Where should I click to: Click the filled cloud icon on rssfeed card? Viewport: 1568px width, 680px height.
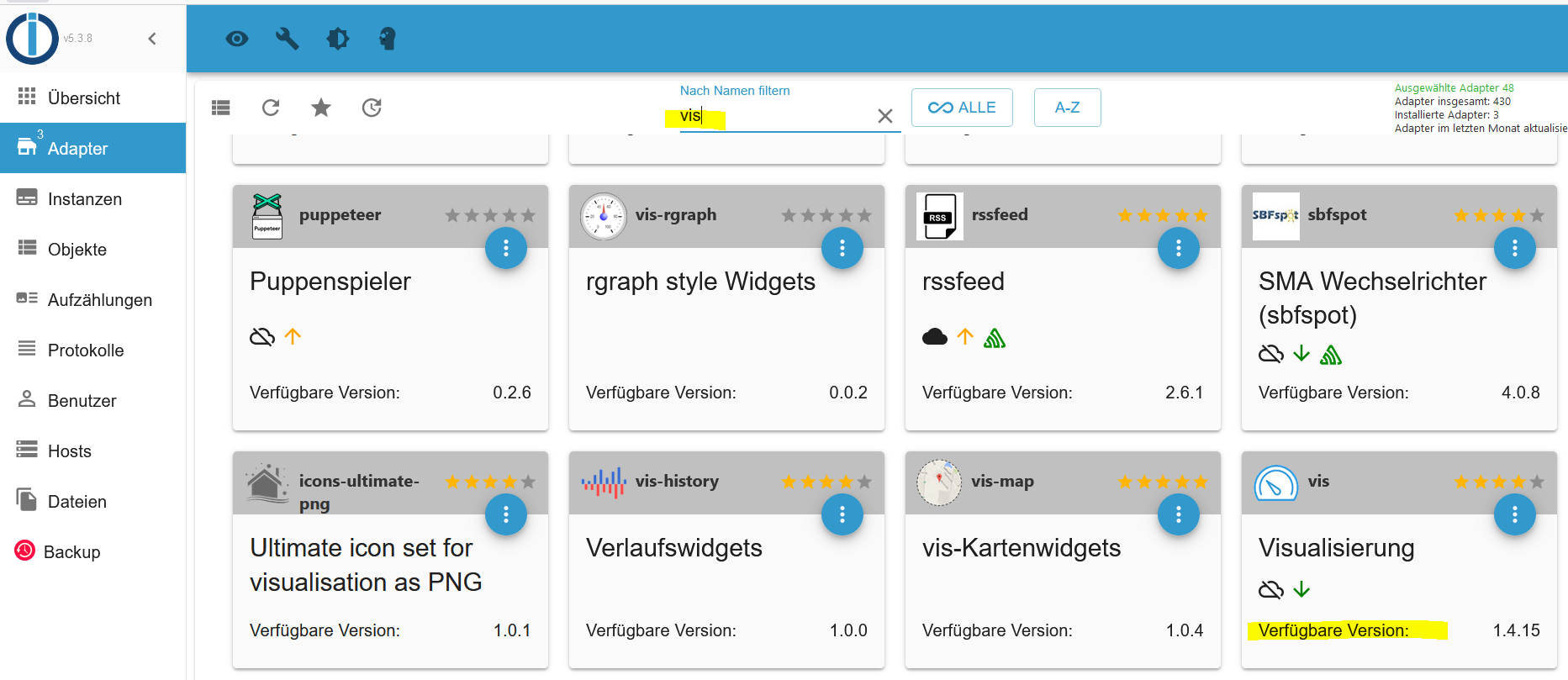[x=935, y=337]
